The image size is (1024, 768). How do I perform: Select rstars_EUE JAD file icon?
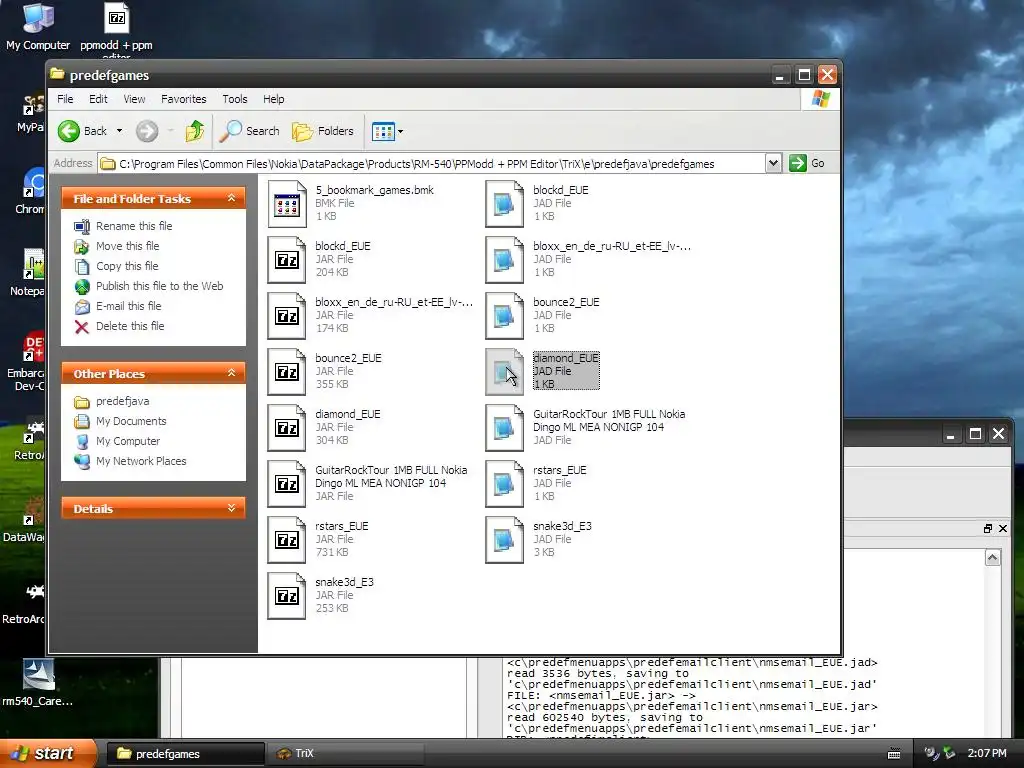504,485
